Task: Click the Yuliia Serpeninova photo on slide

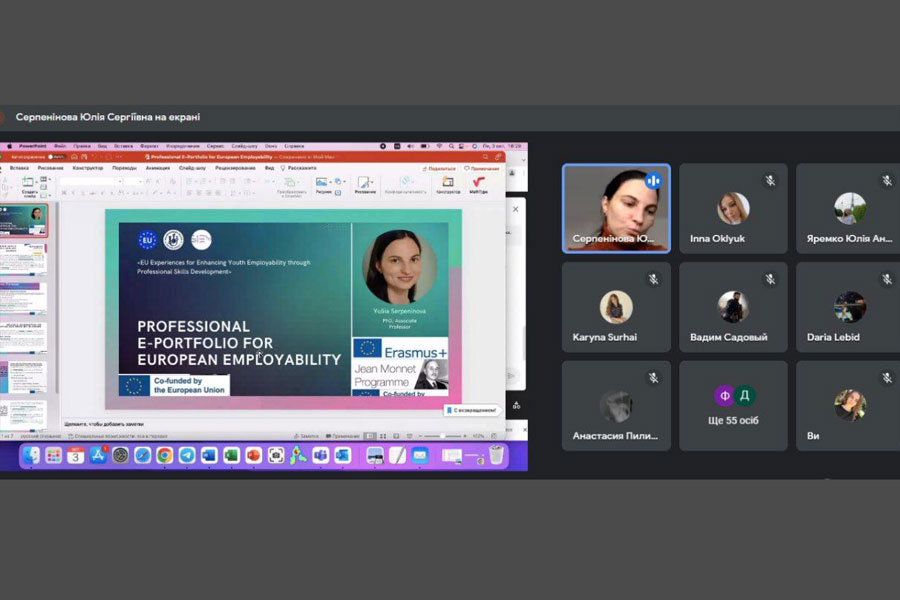Action: pyautogui.click(x=399, y=267)
